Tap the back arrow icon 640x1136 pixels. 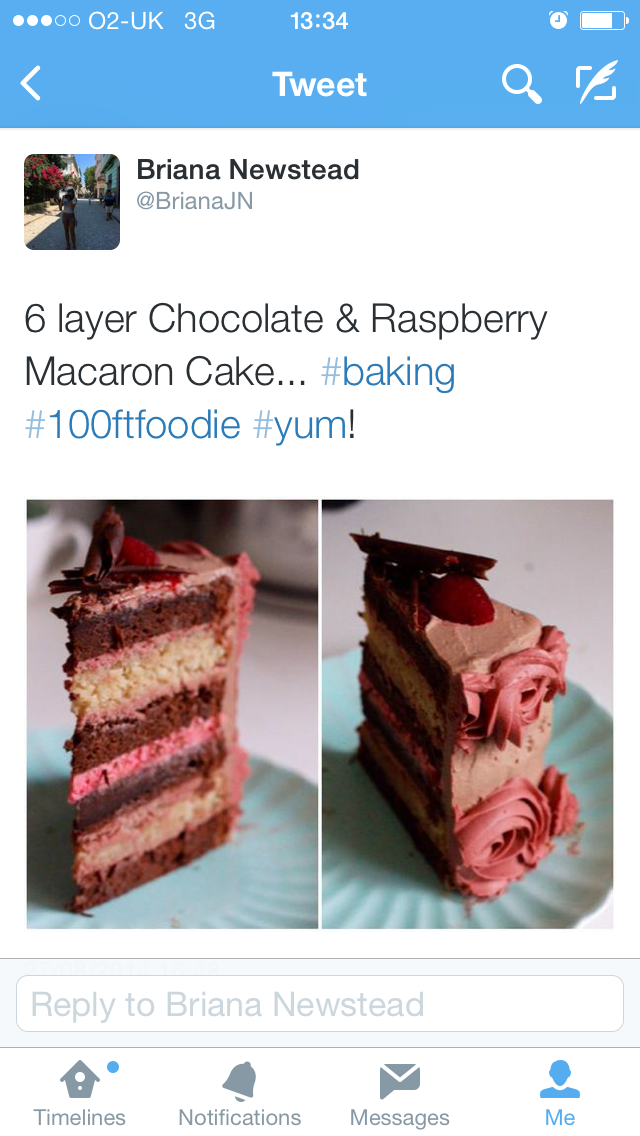pyautogui.click(x=31, y=83)
